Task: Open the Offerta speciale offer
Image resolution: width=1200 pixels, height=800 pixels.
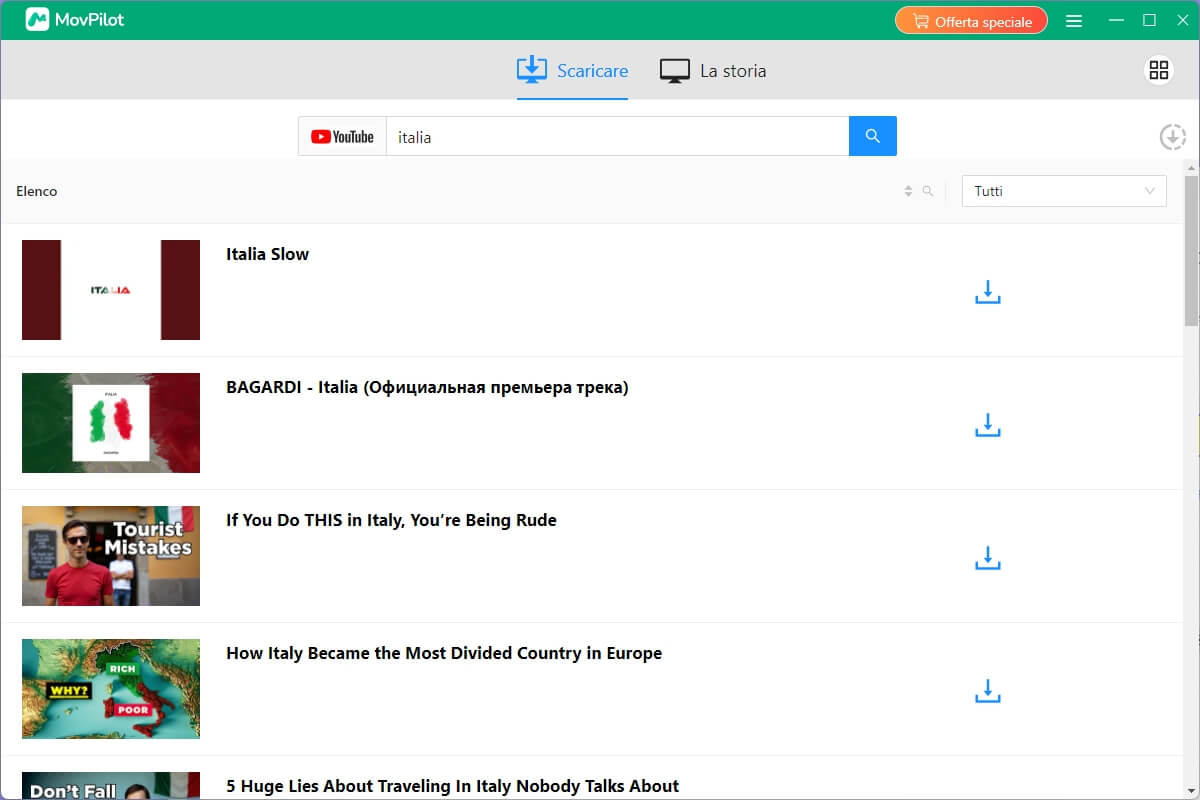Action: (x=971, y=21)
